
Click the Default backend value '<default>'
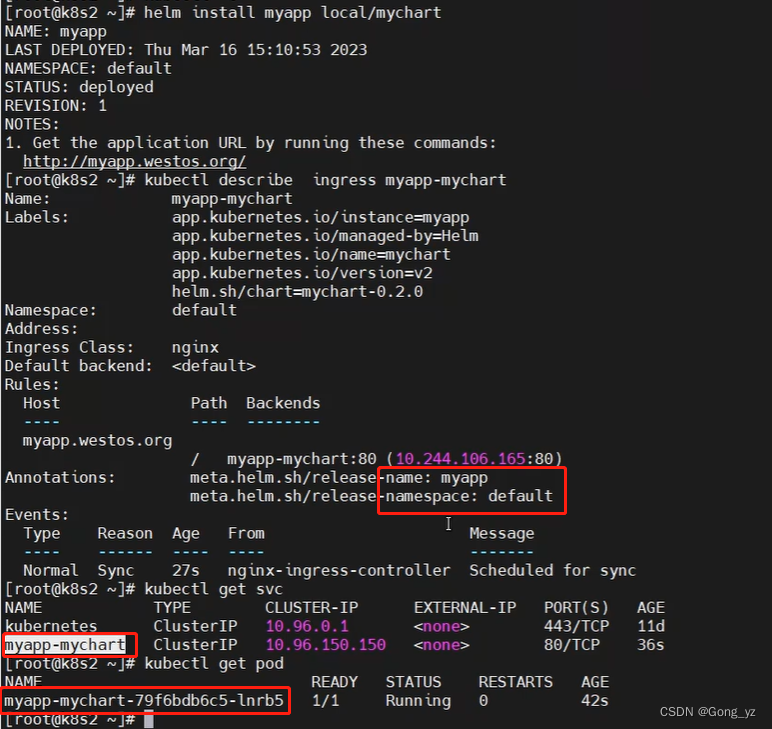[x=214, y=366]
